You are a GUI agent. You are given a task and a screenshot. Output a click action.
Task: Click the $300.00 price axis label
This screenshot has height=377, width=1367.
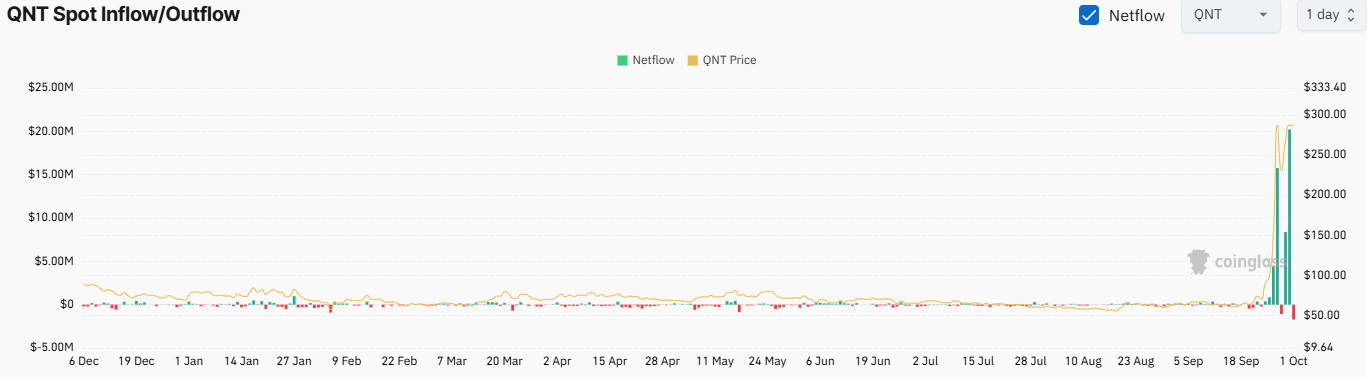pos(1325,114)
